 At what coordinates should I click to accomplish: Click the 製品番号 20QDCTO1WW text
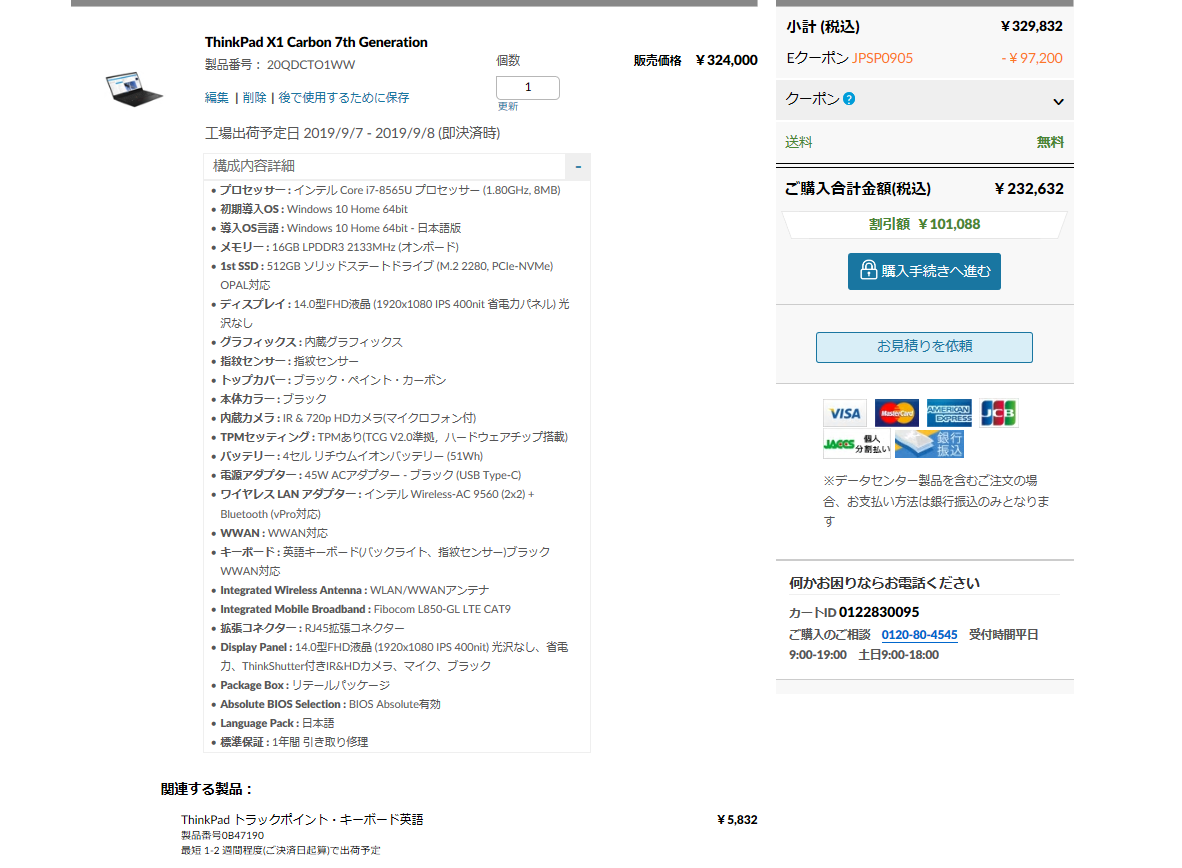click(280, 65)
